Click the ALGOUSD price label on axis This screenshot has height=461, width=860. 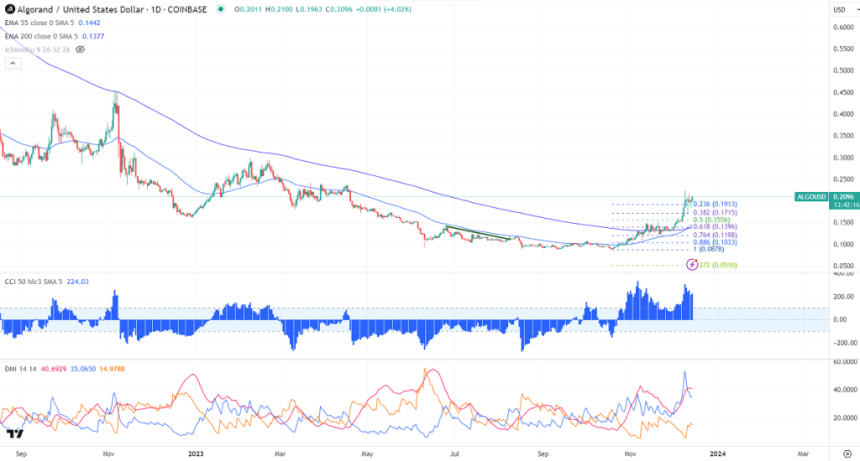808,197
